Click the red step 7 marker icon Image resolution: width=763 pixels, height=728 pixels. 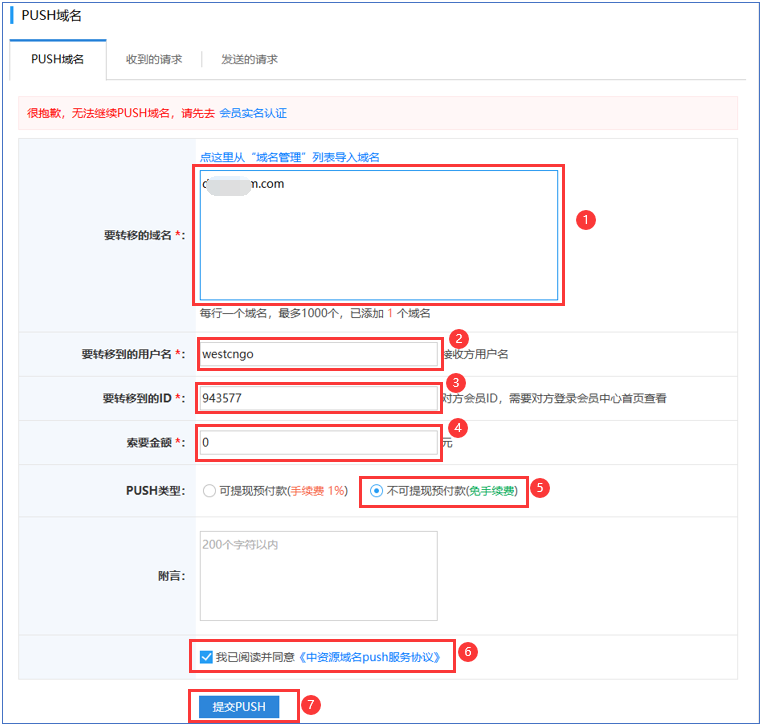point(311,705)
